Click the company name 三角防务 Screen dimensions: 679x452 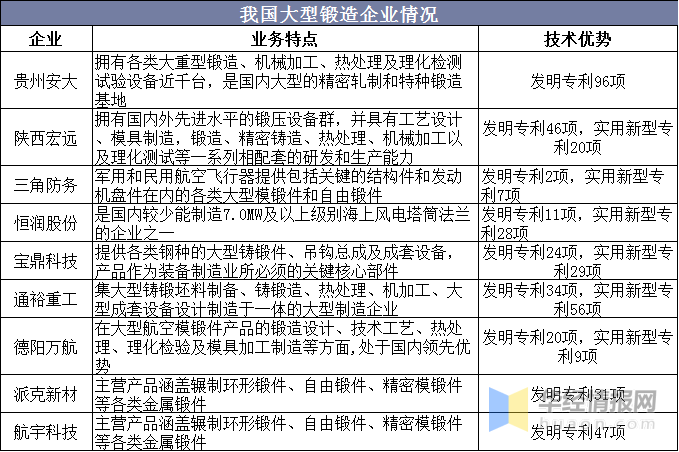click(x=46, y=185)
